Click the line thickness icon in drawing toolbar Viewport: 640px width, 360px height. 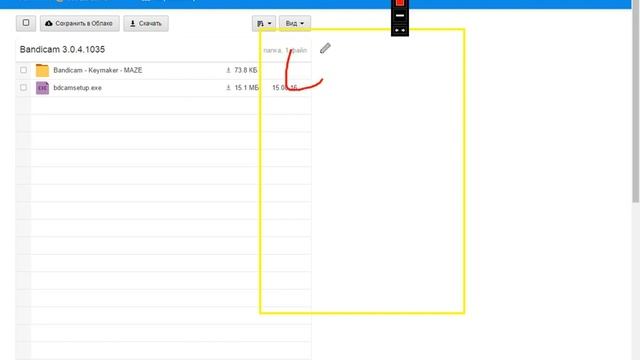(x=400, y=16)
